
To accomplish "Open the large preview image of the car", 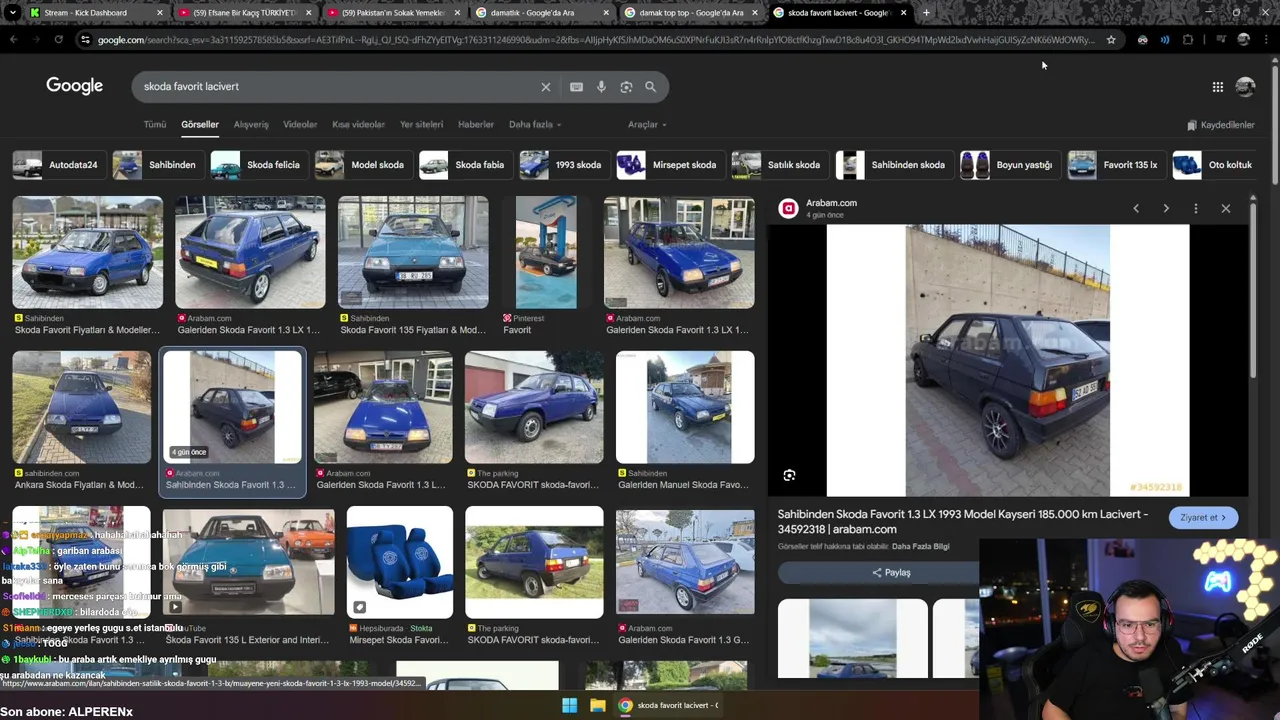I will pos(1008,360).
